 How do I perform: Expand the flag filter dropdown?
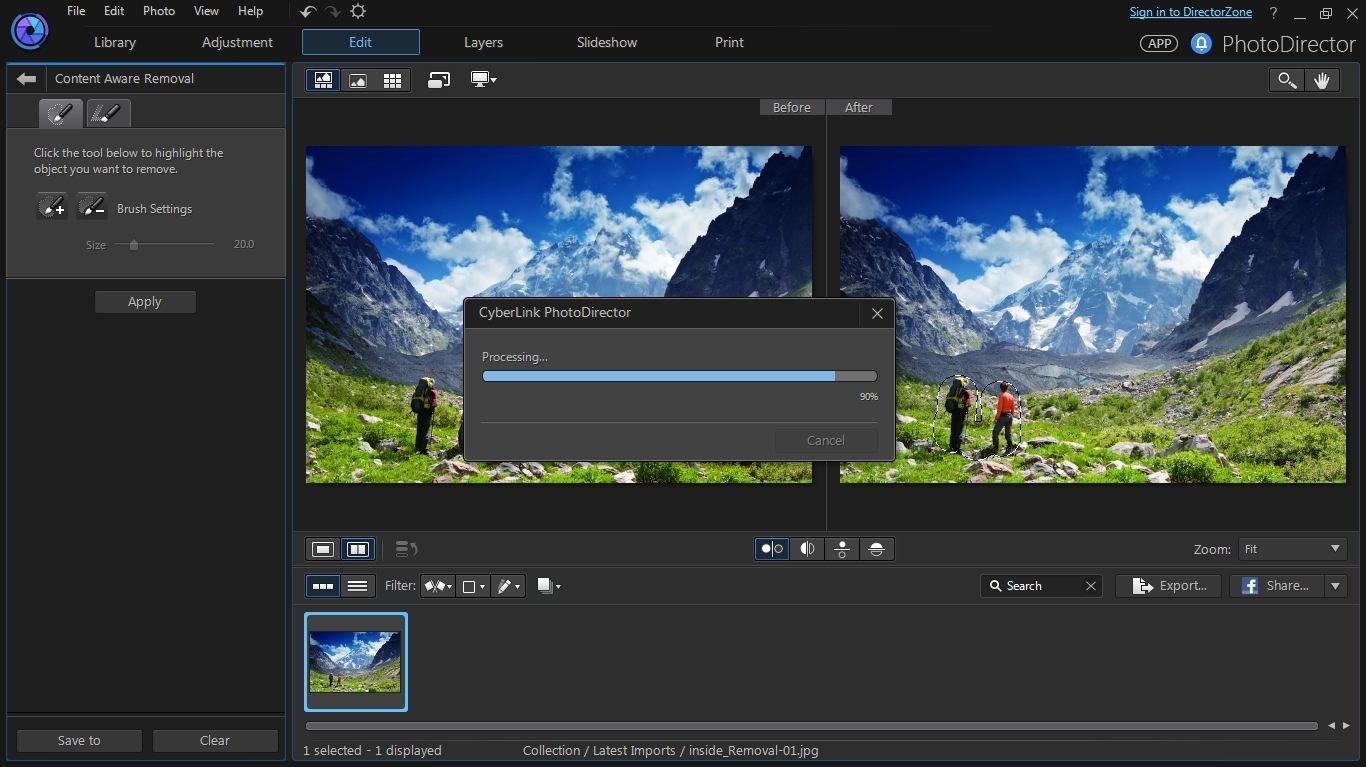pos(438,586)
